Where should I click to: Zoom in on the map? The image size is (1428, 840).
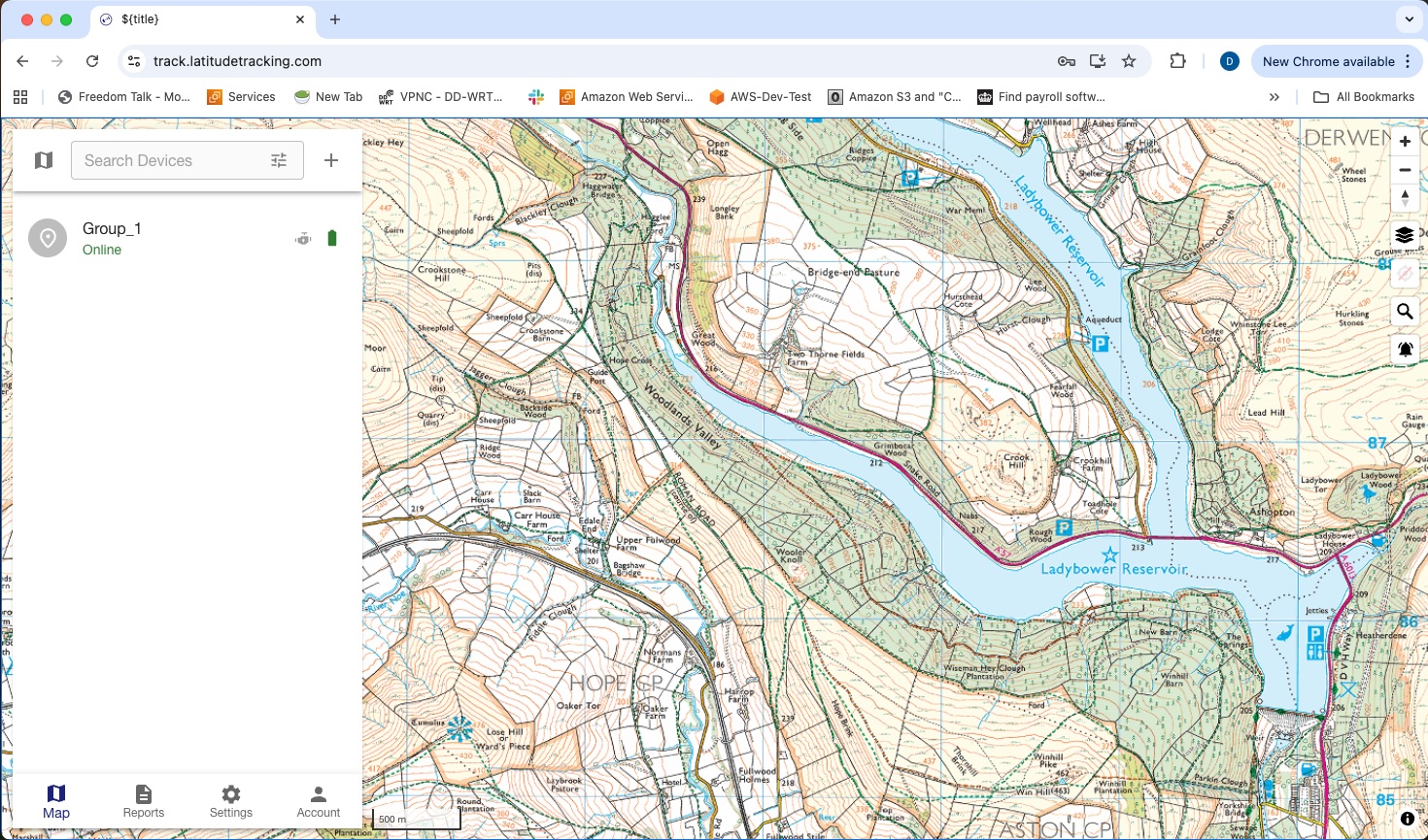1405,142
